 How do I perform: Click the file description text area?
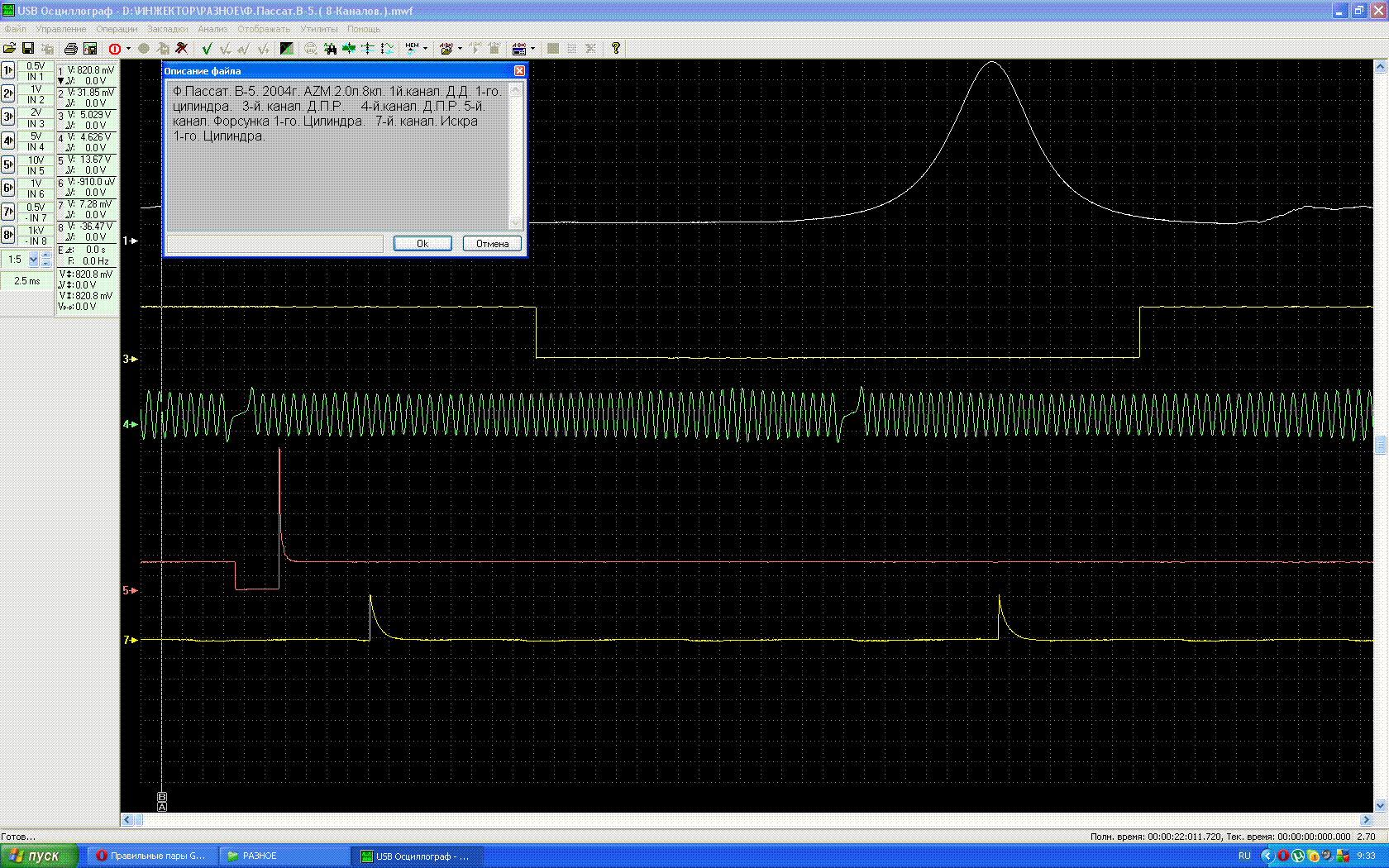(x=337, y=156)
